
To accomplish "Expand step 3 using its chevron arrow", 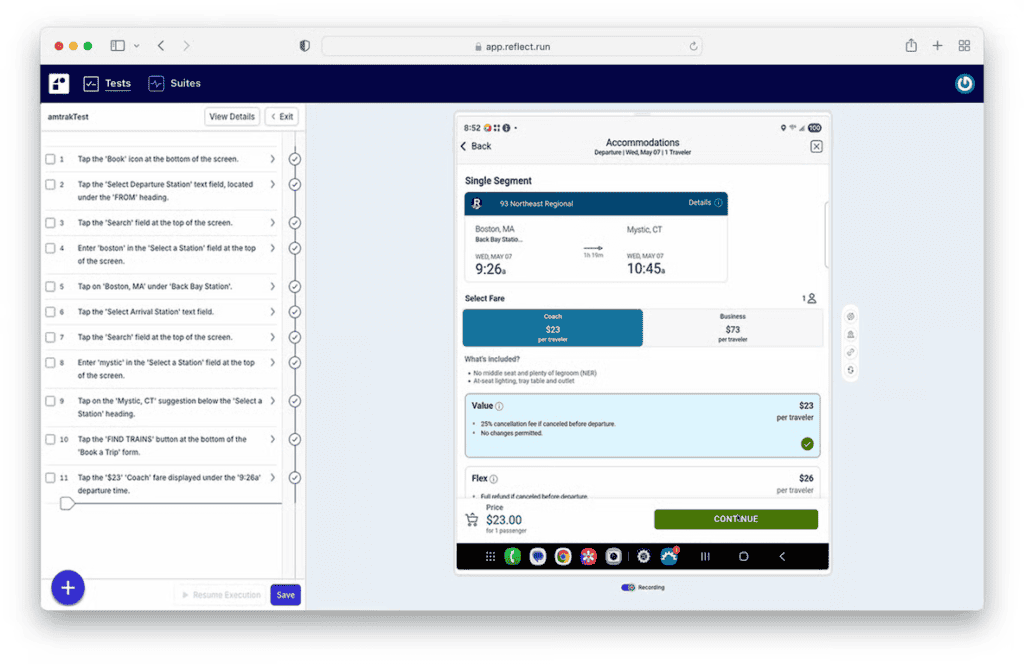I will click(272, 223).
